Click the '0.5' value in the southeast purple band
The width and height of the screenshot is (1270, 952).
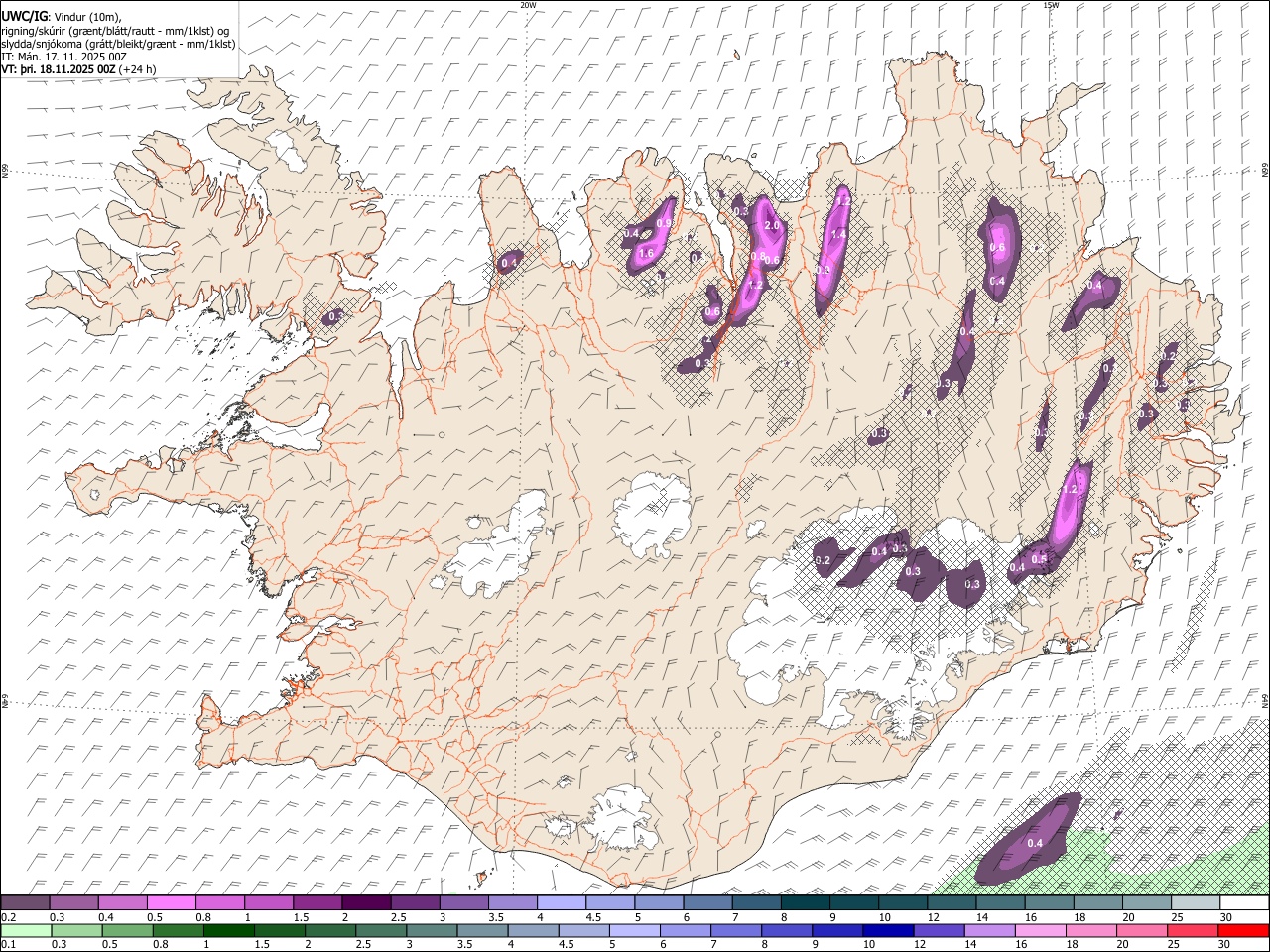pos(1039,559)
